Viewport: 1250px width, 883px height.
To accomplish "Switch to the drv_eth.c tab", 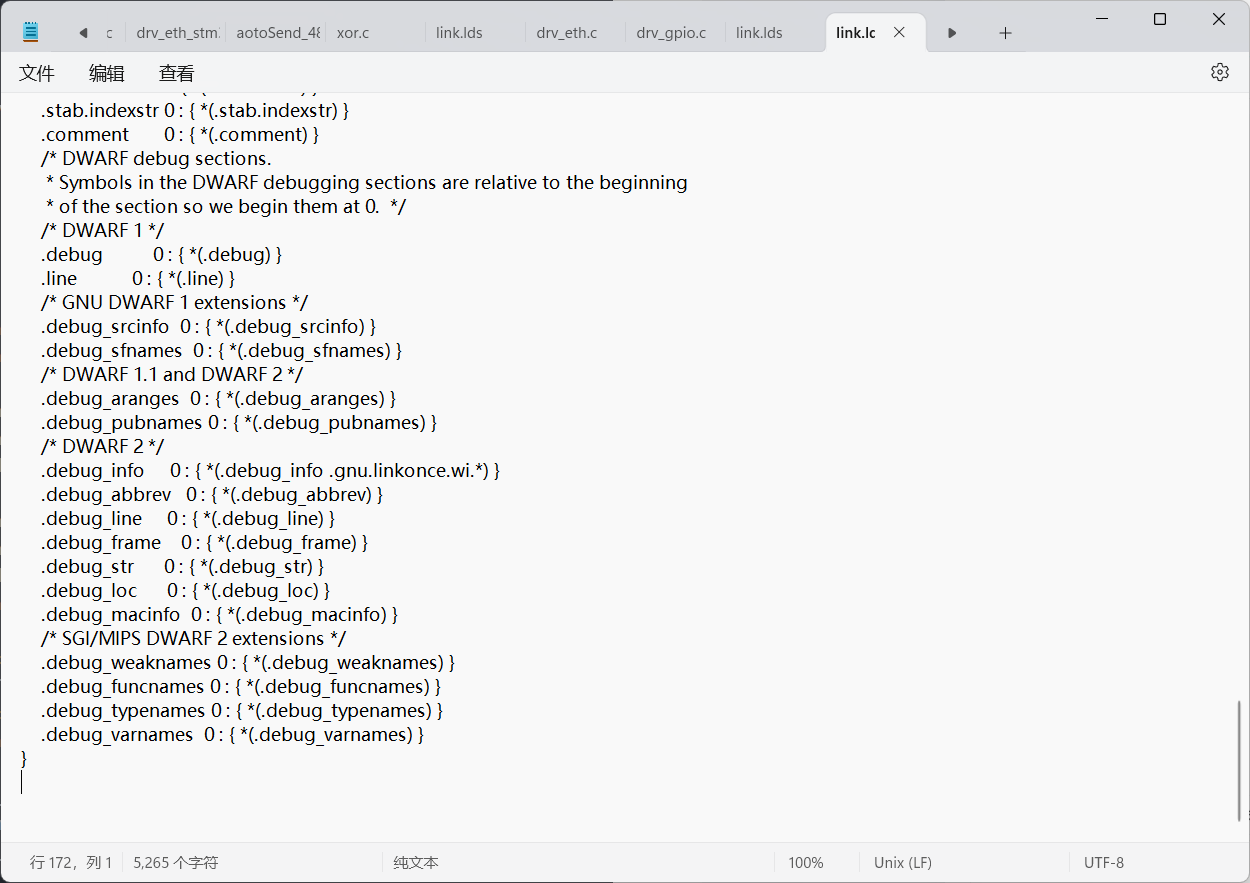I will click(566, 32).
